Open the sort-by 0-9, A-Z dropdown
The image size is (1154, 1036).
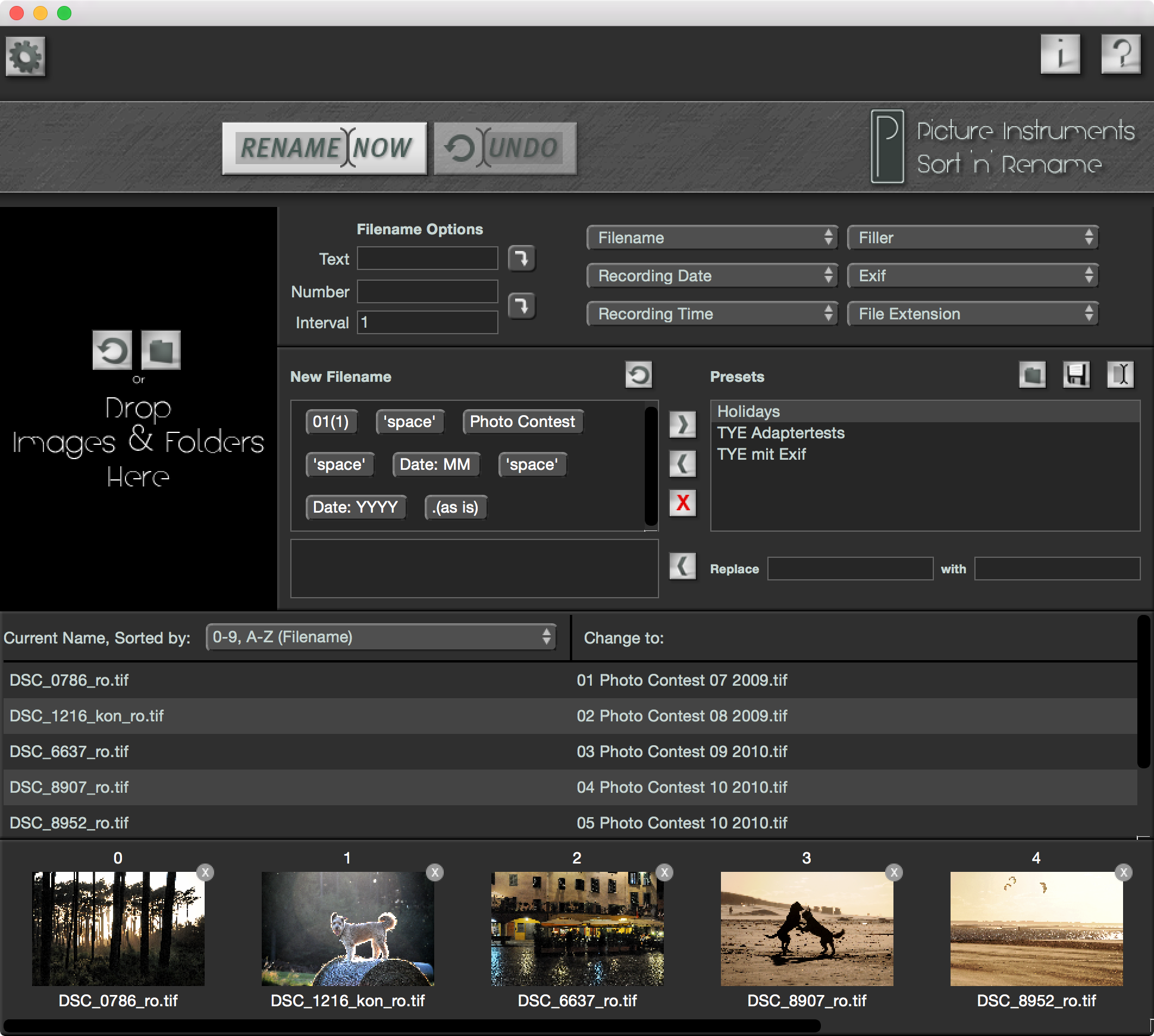tap(381, 638)
